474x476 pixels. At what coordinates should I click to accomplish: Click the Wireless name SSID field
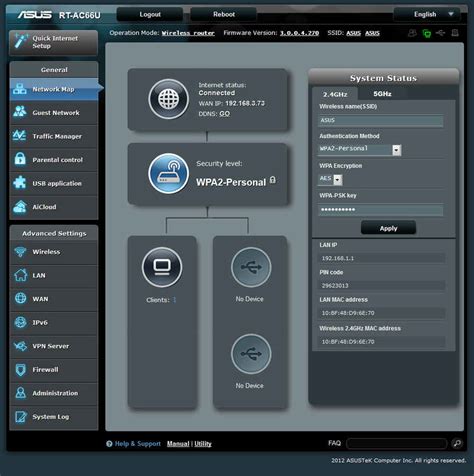pos(380,120)
